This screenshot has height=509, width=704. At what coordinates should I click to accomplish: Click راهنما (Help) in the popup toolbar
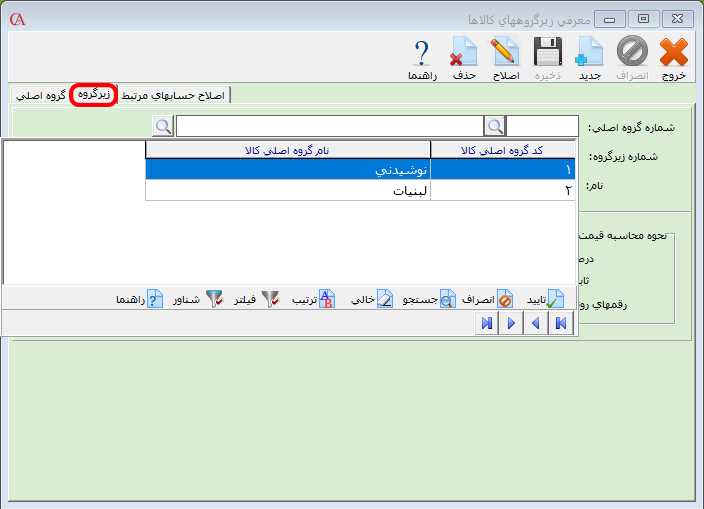click(x=139, y=299)
